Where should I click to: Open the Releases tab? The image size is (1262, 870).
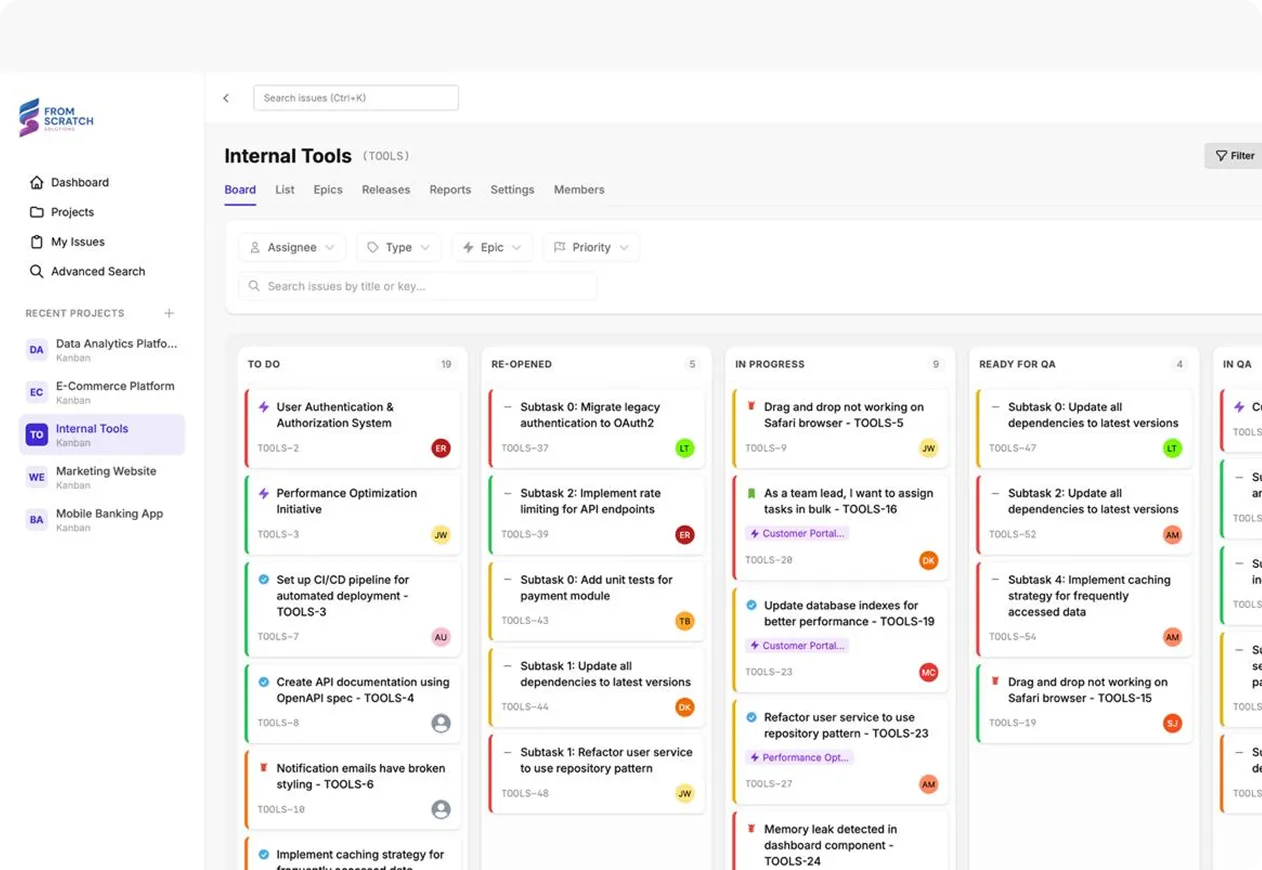[386, 189]
